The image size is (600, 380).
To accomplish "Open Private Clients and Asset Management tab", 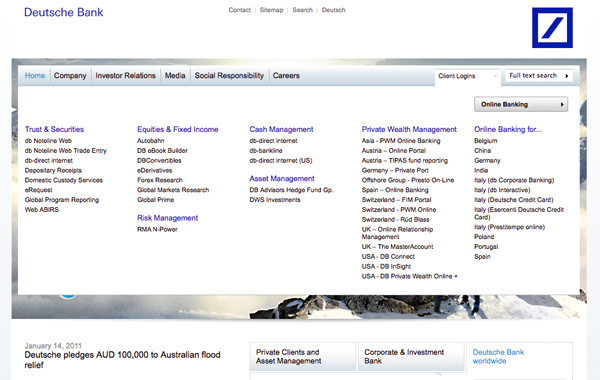I will point(303,357).
